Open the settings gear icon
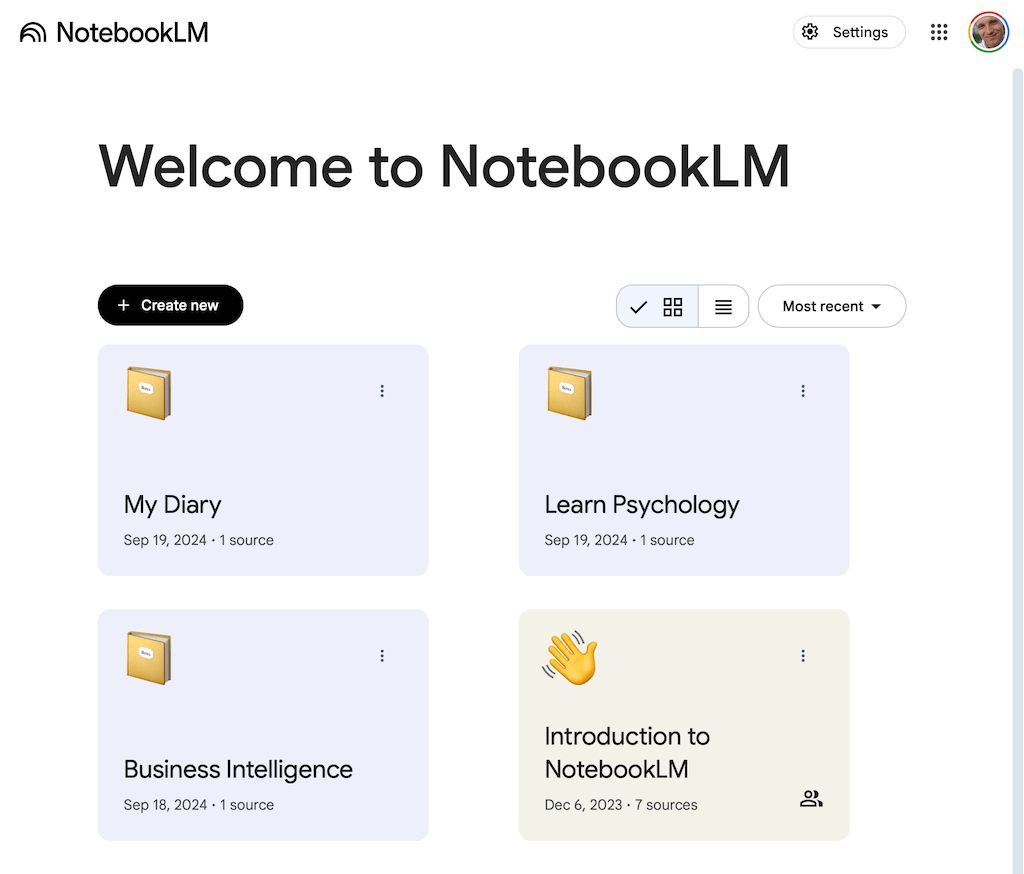The image size is (1024, 874). point(810,31)
